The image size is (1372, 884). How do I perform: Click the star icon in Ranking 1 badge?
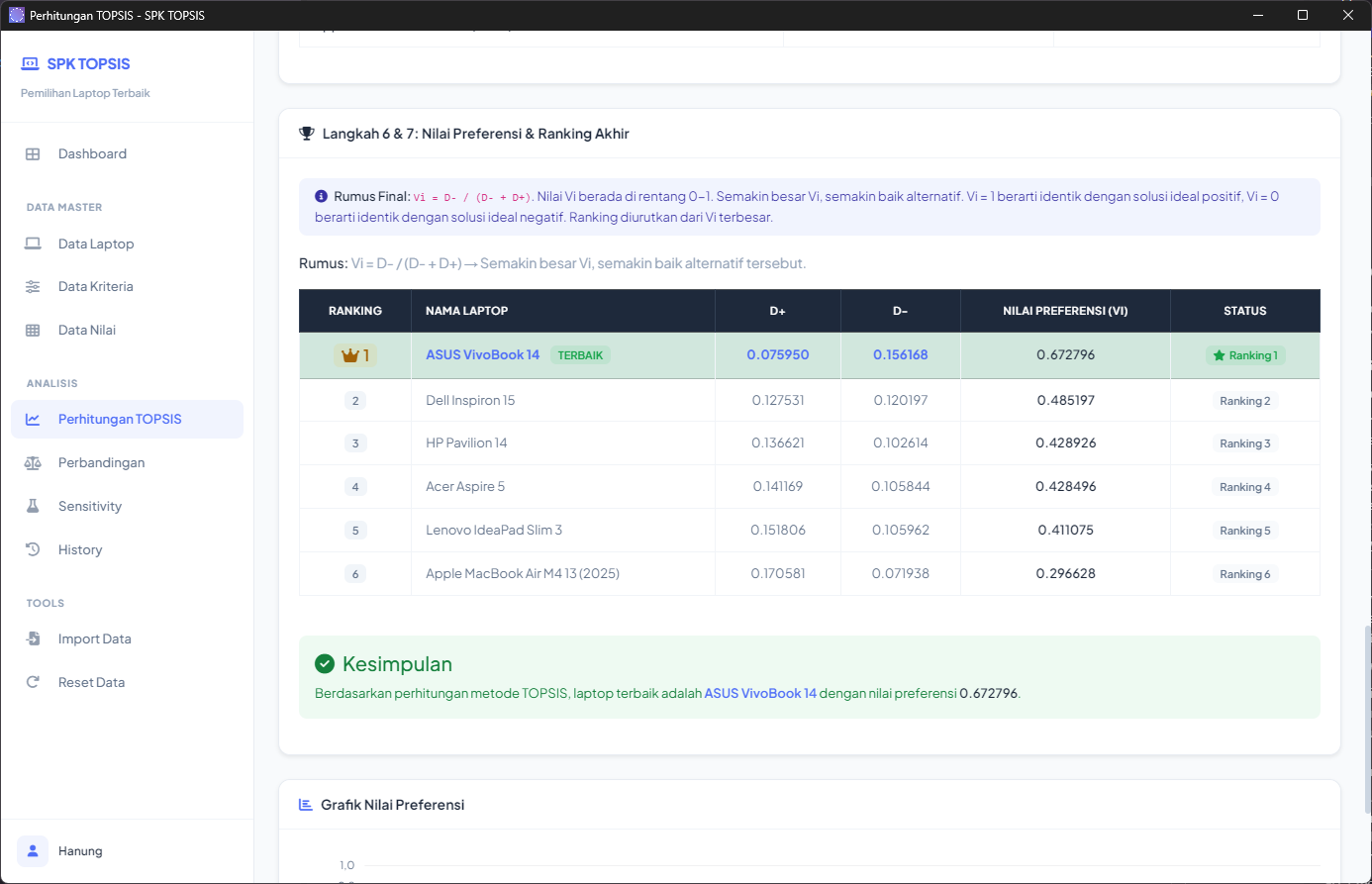pos(1219,355)
